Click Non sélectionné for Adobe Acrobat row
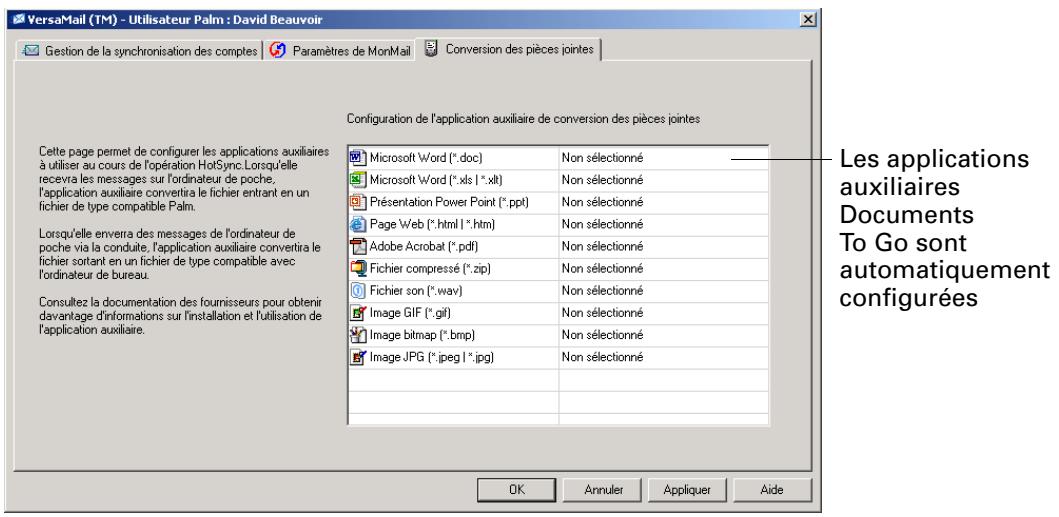The image size is (1059, 517). 602,247
